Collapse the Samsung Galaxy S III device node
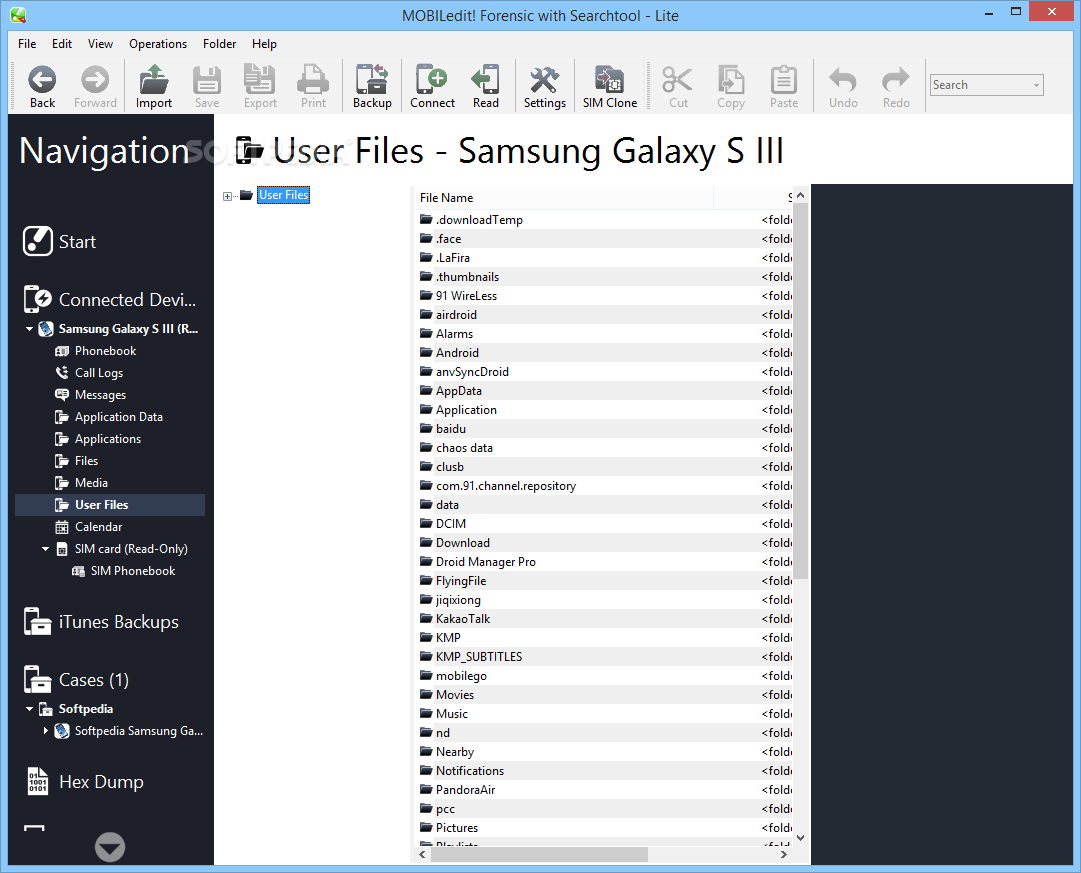This screenshot has height=873, width=1081. coord(29,329)
